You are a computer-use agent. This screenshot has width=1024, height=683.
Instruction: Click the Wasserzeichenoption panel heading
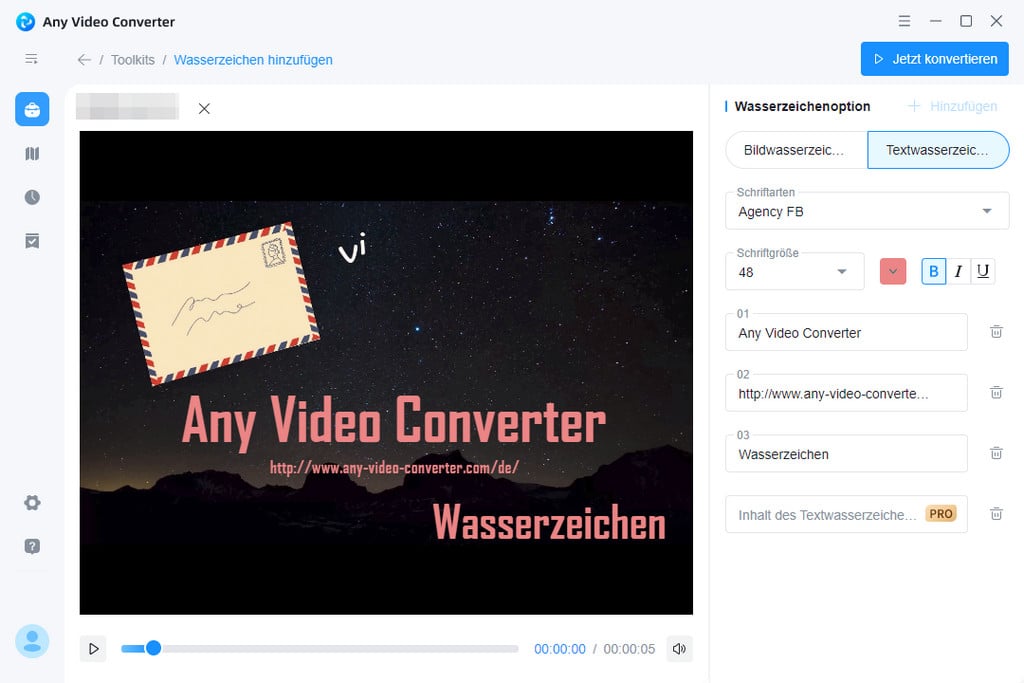pyautogui.click(x=802, y=106)
